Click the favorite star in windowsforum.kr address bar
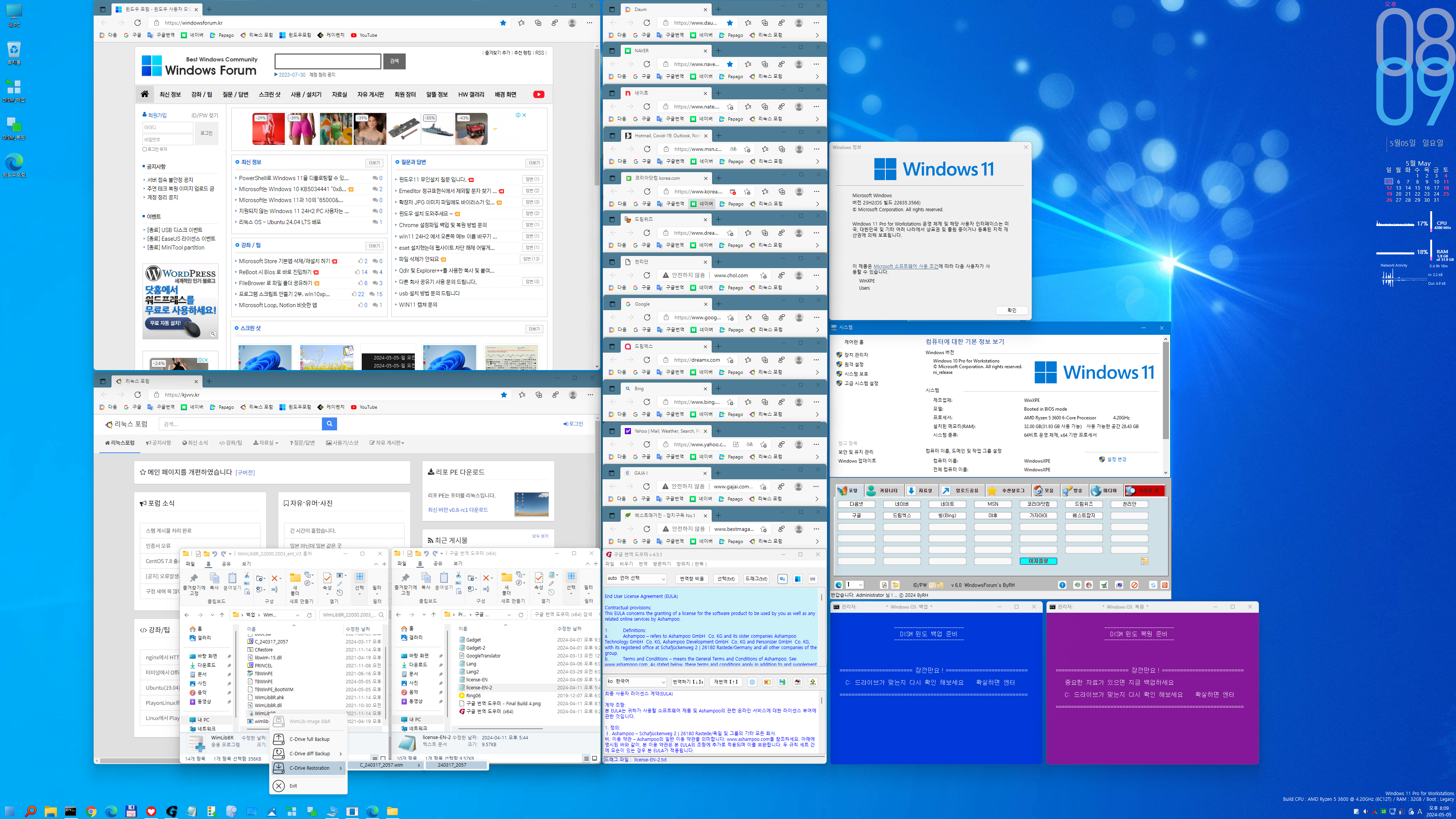Viewport: 1456px width, 819px height. pyautogui.click(x=503, y=23)
